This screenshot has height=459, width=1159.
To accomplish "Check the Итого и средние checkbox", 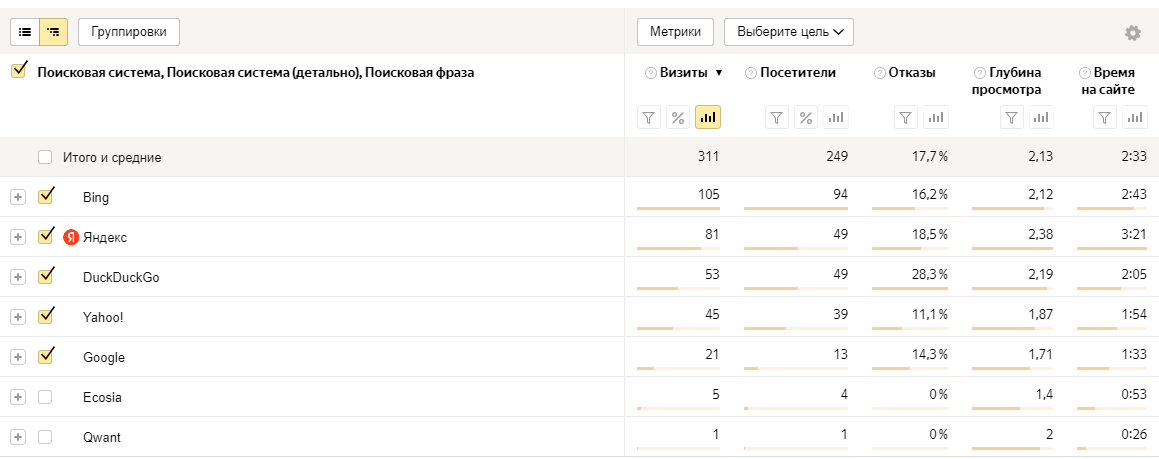I will (45, 157).
